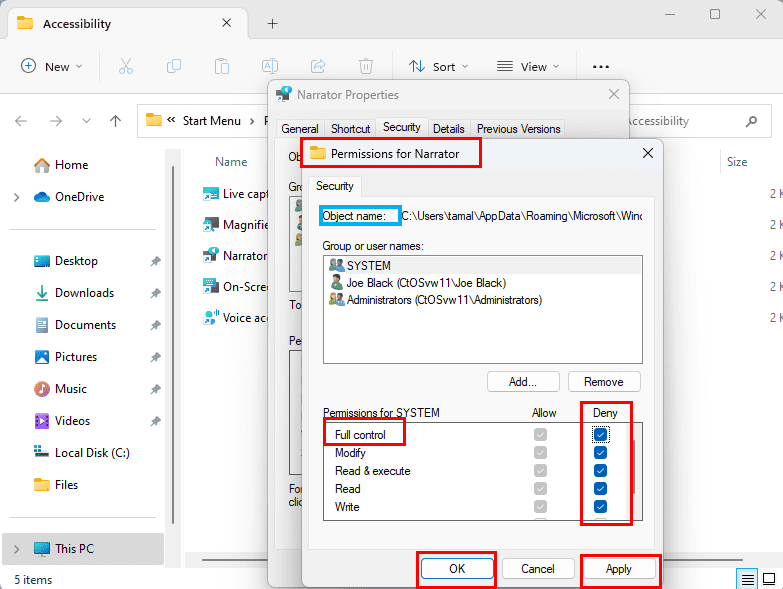783x589 pixels.
Task: Toggle Deny checkbox for Modify permission
Action: [x=600, y=453]
